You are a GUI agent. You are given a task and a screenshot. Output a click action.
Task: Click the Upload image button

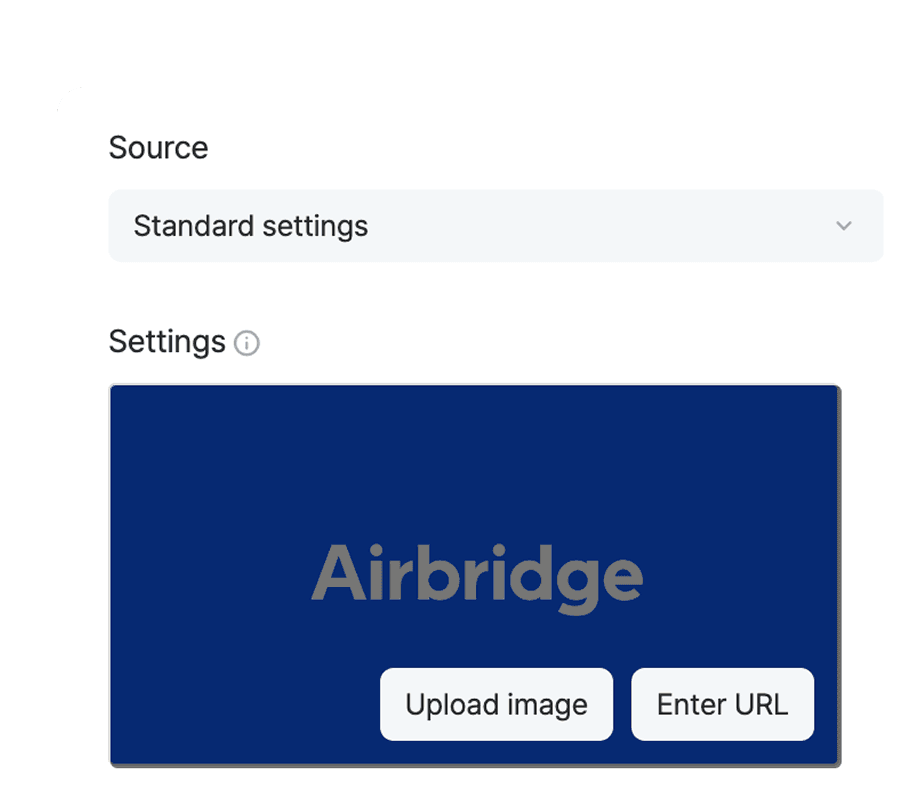(x=496, y=705)
